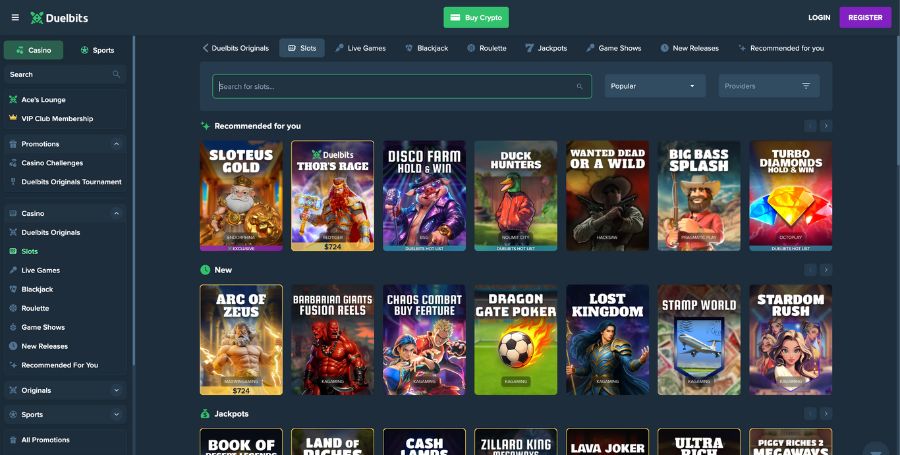Select the Game Shows top tab
The image size is (900, 455).
pos(614,48)
